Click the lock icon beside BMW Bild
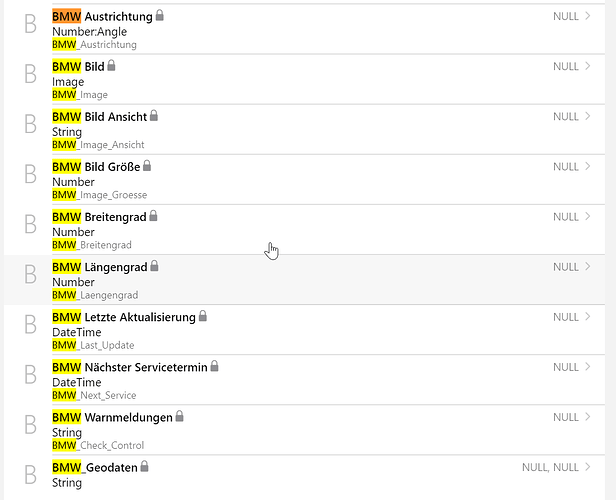This screenshot has width=616, height=500. pyautogui.click(x=111, y=66)
